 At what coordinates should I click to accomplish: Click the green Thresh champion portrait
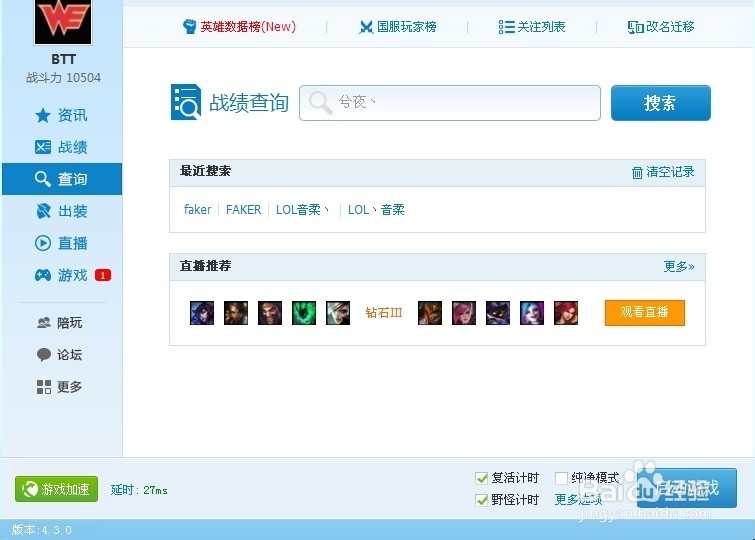(304, 313)
